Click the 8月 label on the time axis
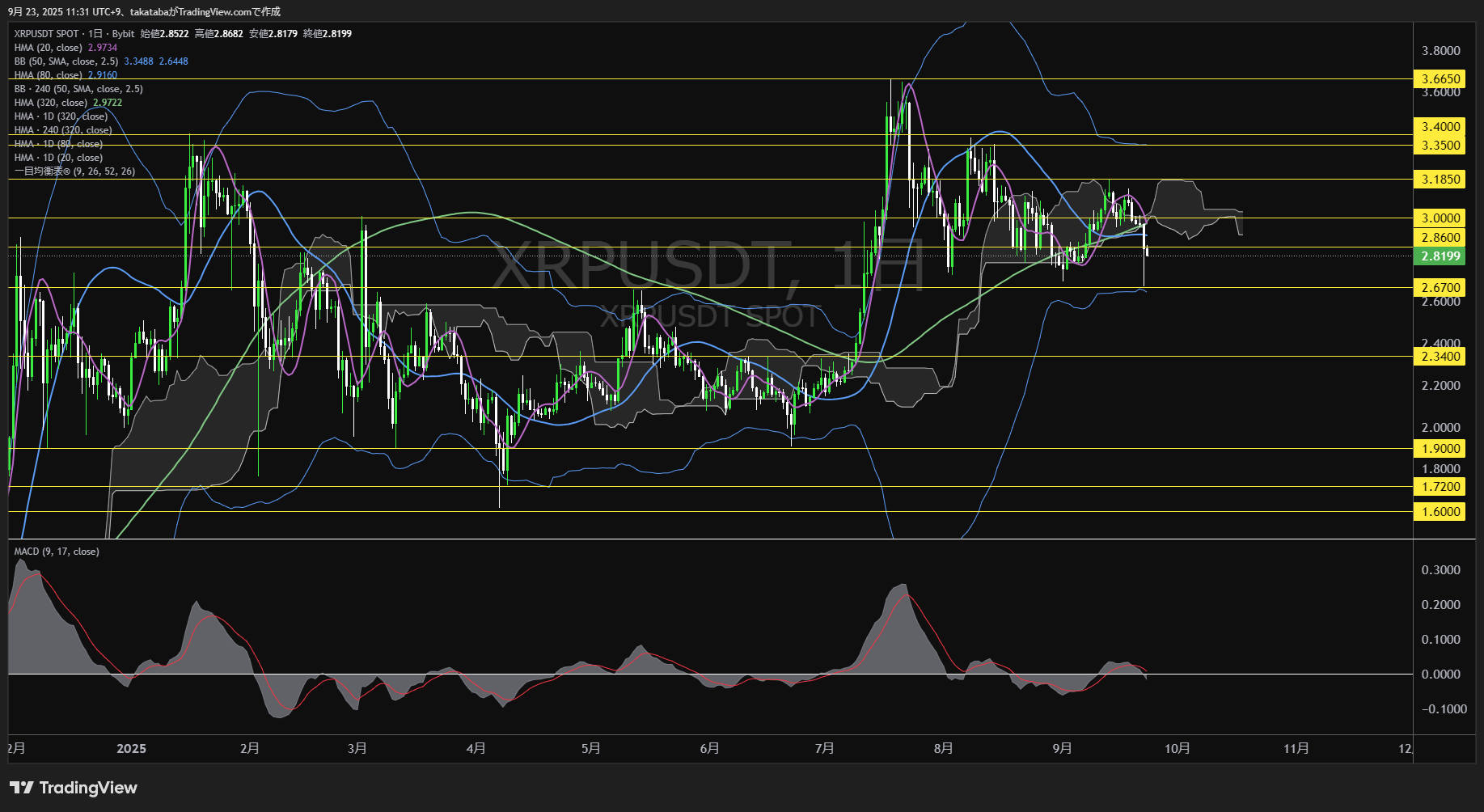Image resolution: width=1484 pixels, height=812 pixels. 944,749
